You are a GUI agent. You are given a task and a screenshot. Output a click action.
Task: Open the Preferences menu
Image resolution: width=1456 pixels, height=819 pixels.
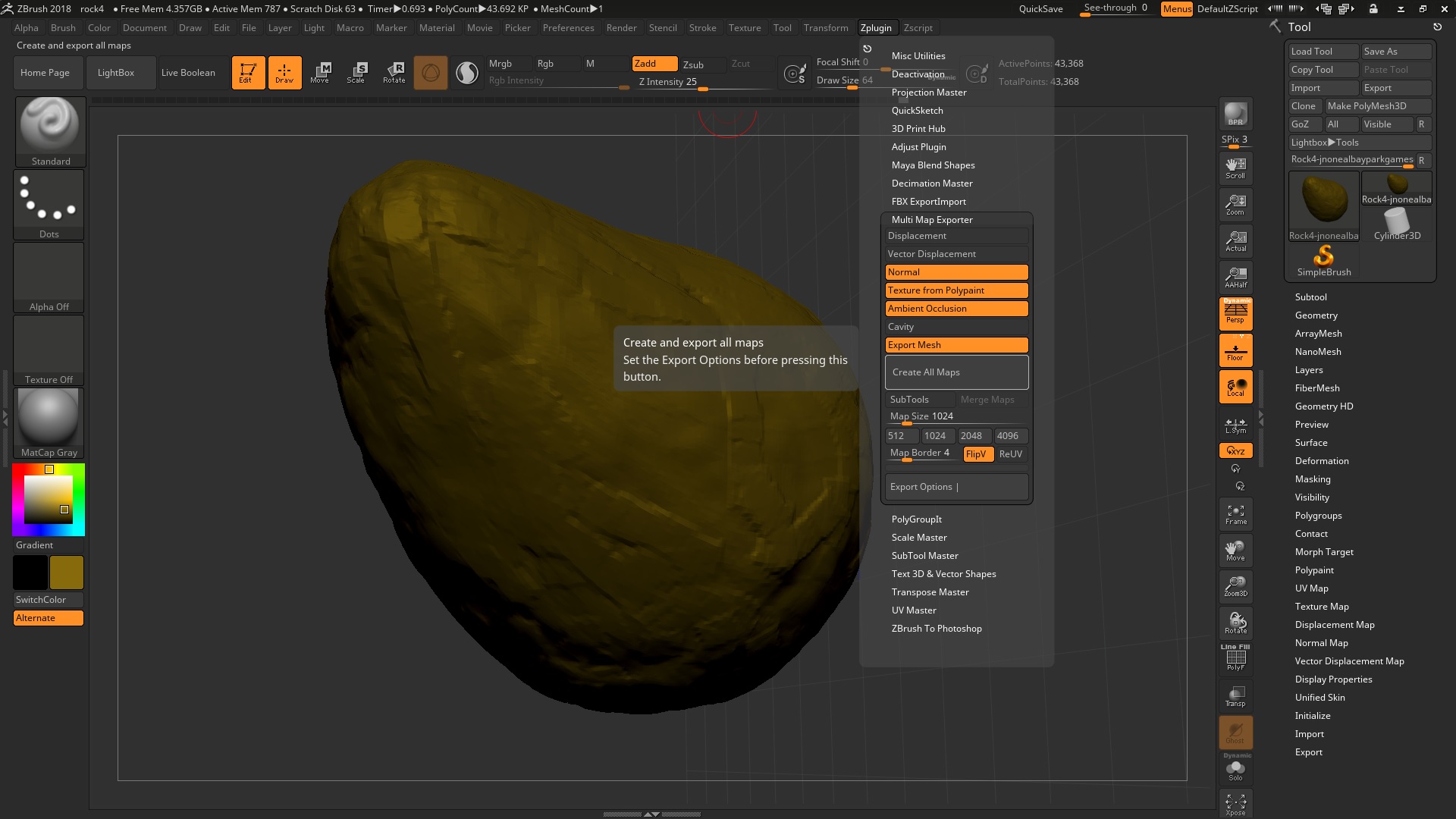point(568,28)
